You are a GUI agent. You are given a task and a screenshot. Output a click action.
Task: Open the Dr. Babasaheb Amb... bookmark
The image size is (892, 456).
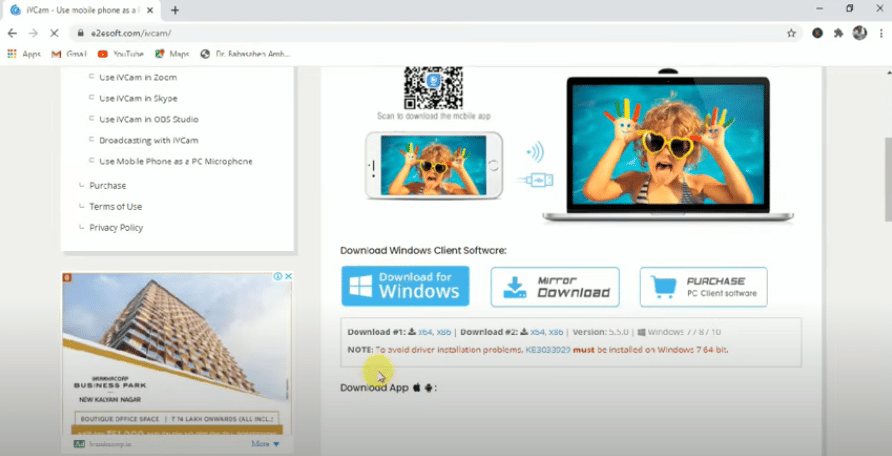pyautogui.click(x=245, y=54)
